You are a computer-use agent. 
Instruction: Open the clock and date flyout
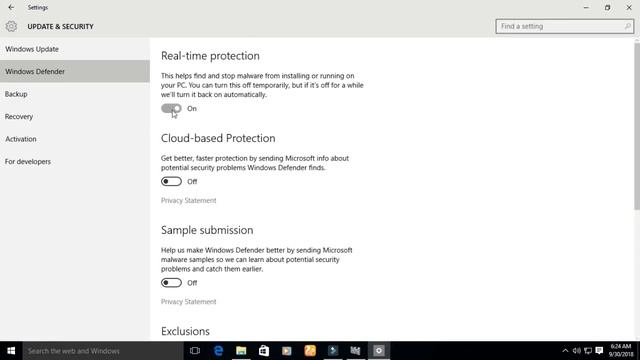click(x=620, y=351)
